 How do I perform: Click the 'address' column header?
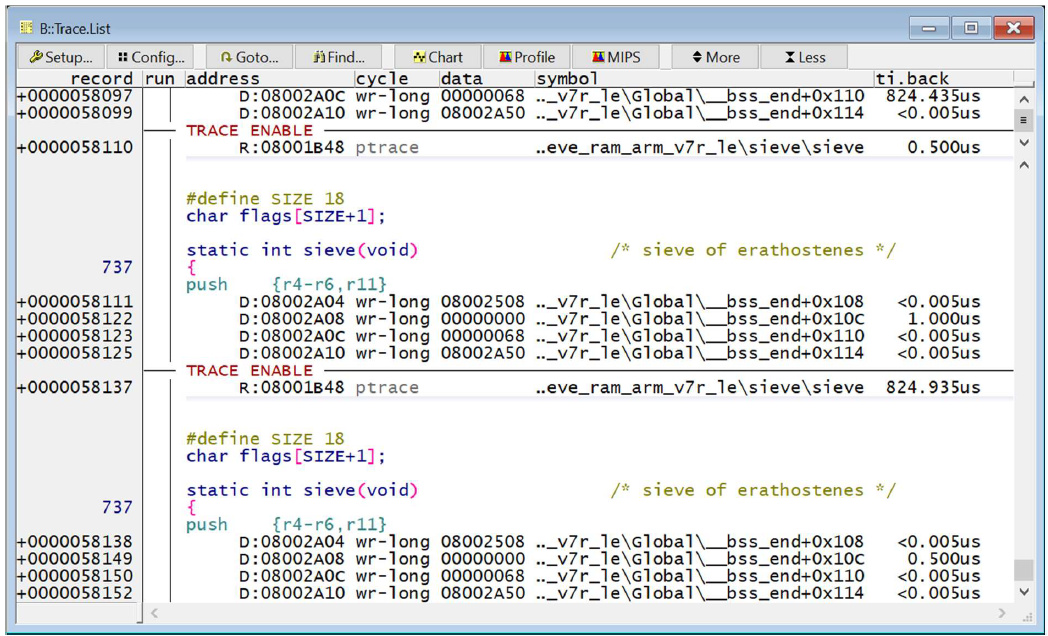(223, 78)
